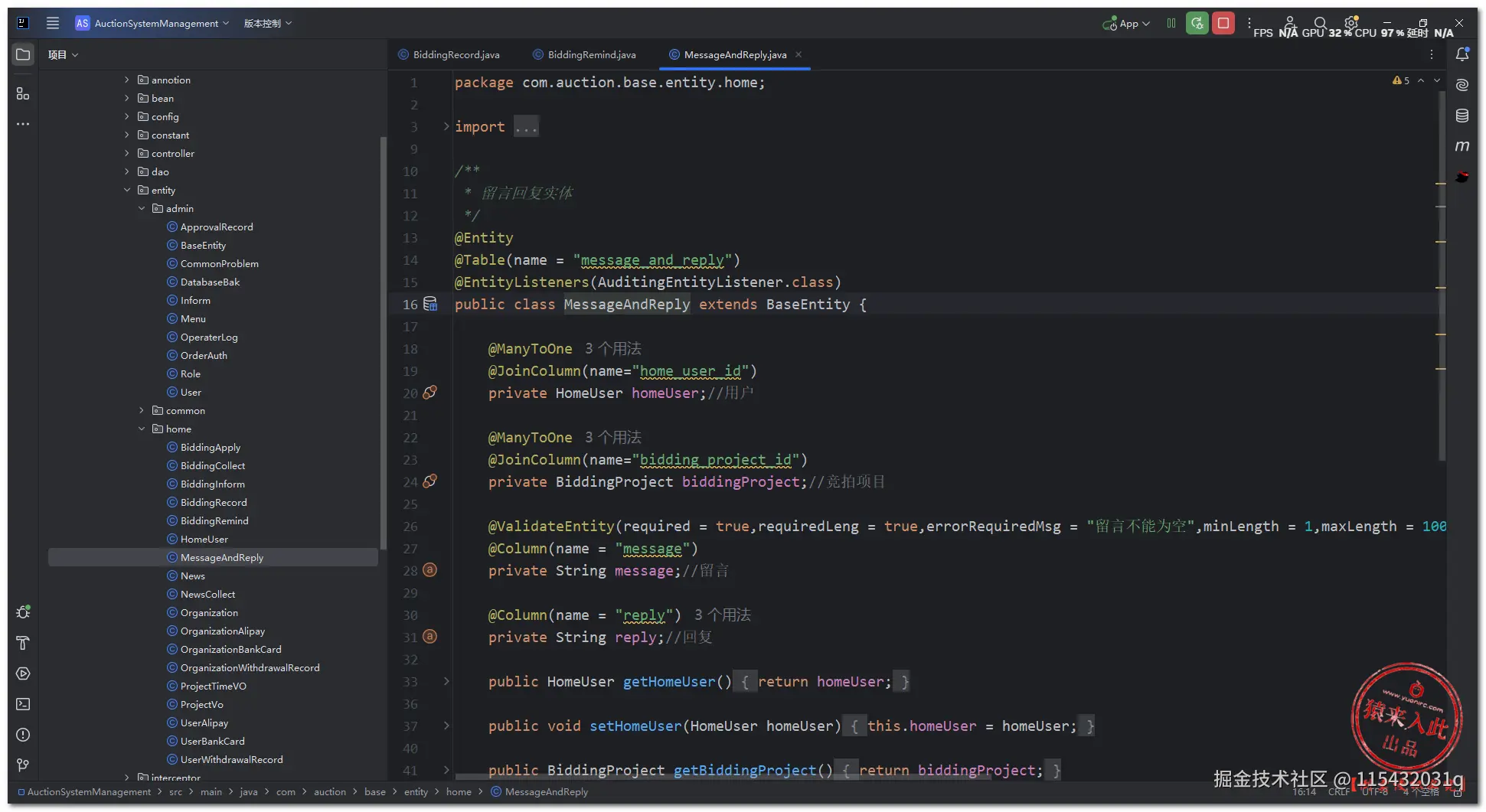Click the column gutter icon on line 31

click(x=430, y=636)
